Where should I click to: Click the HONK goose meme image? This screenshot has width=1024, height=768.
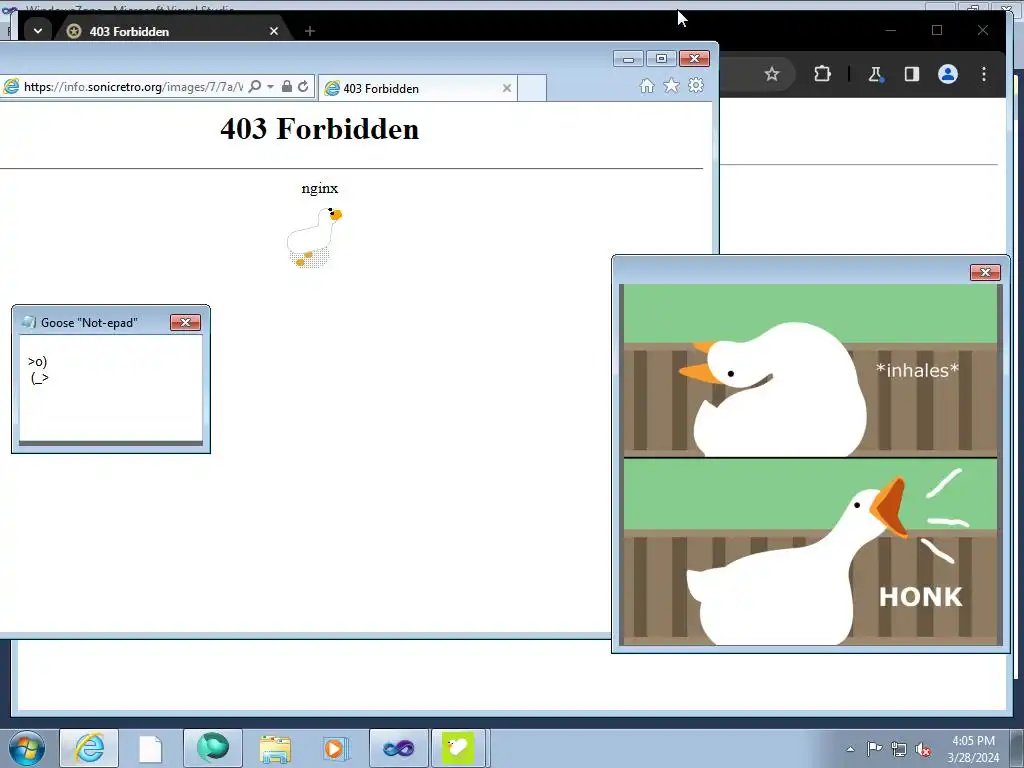point(810,464)
